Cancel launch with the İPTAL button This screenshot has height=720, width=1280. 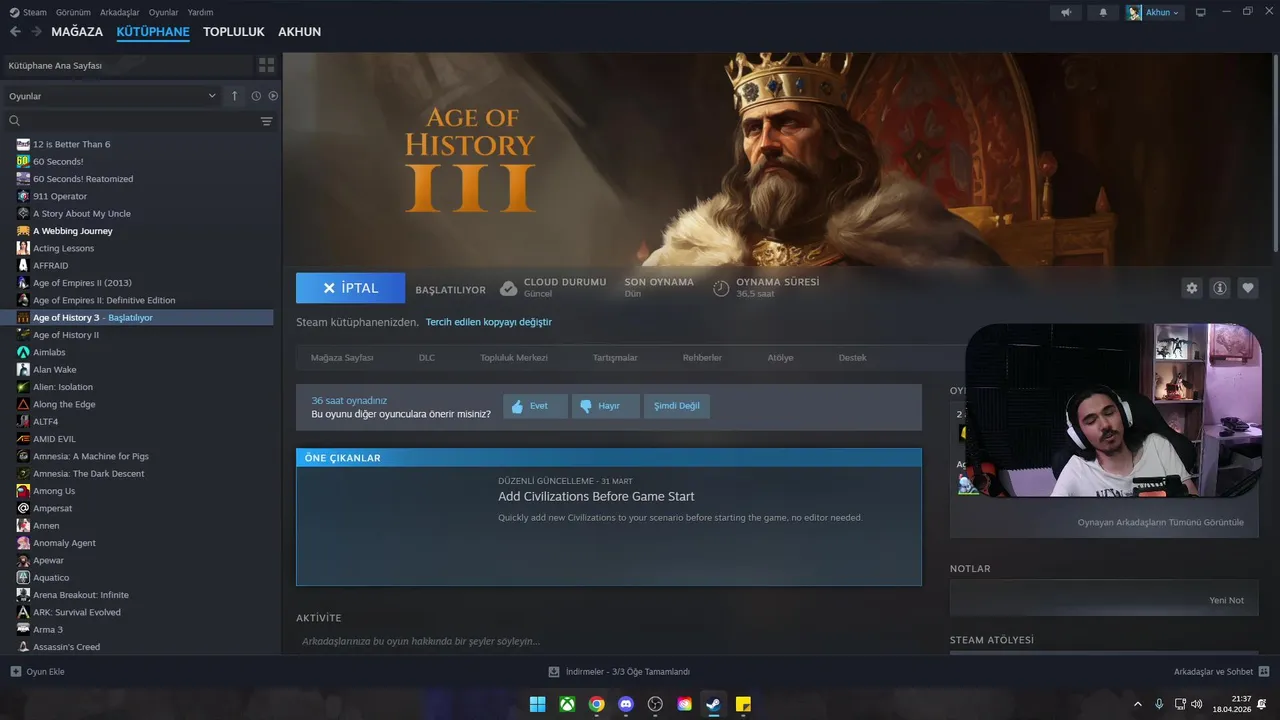(x=351, y=288)
